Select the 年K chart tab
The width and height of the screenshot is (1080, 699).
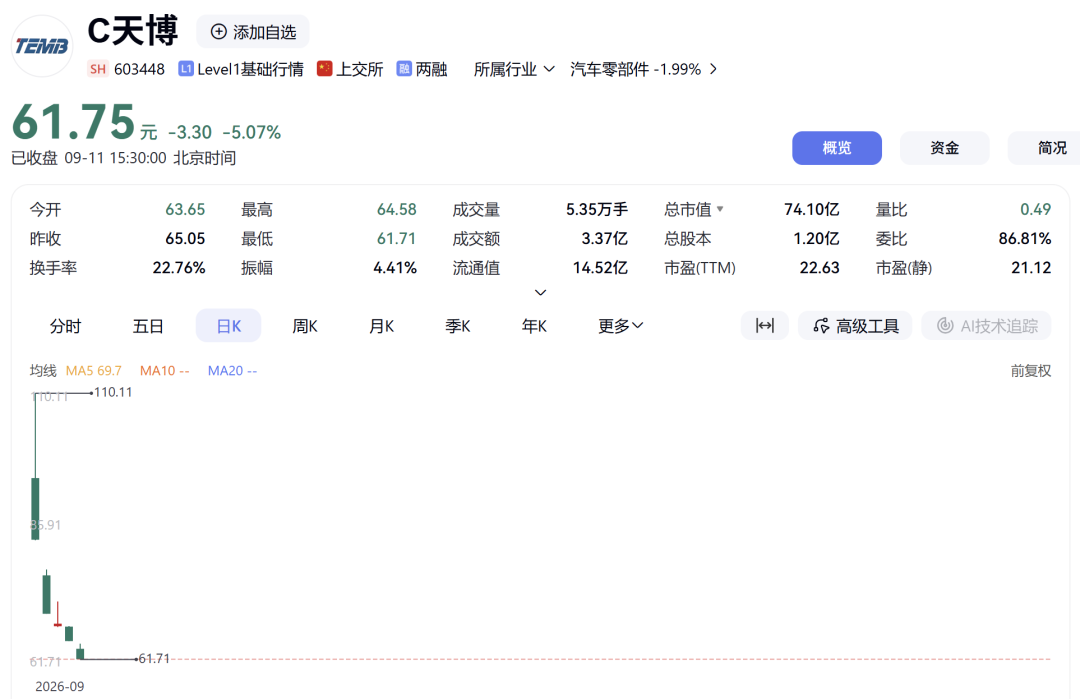click(x=534, y=326)
